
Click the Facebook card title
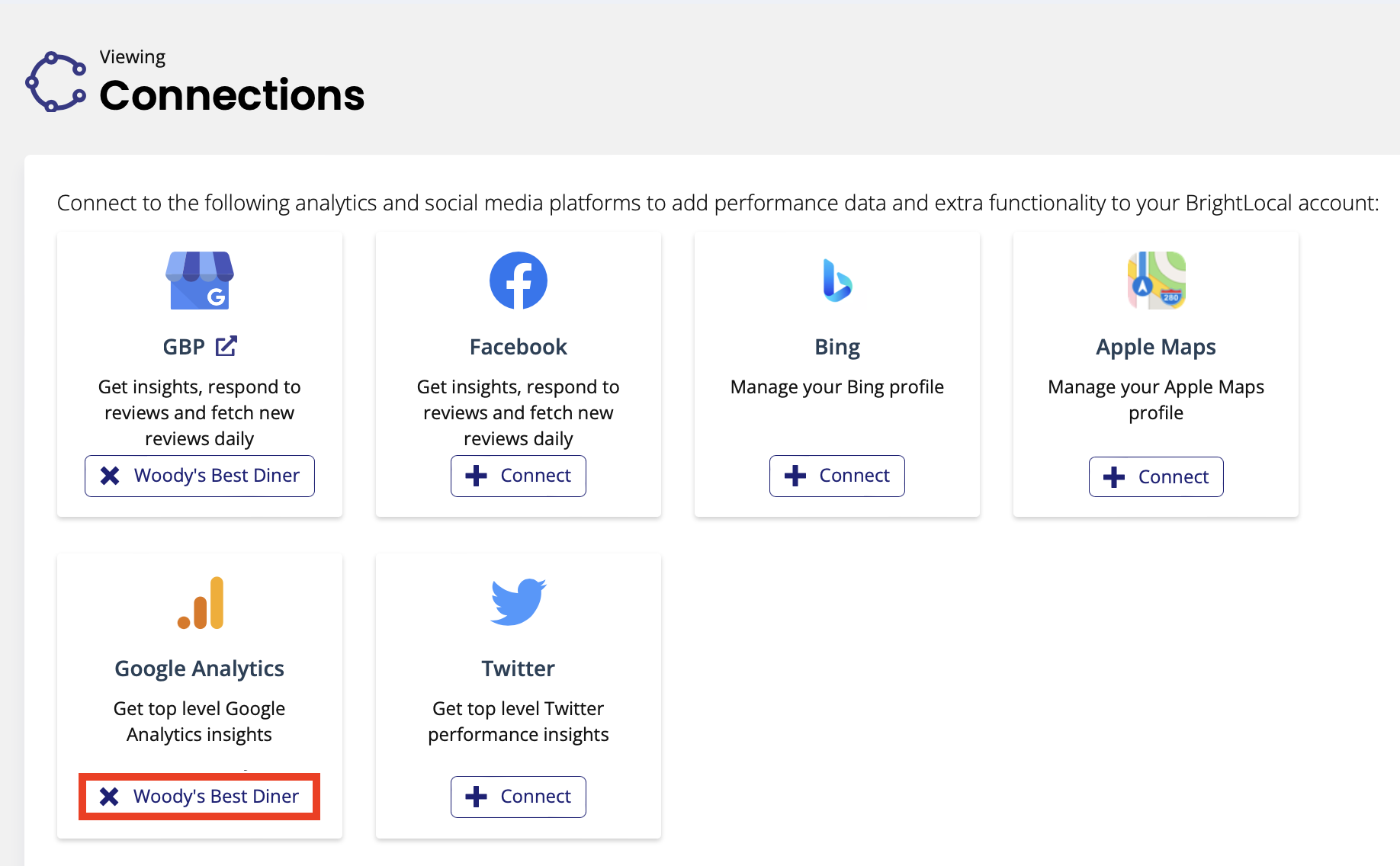[519, 347]
